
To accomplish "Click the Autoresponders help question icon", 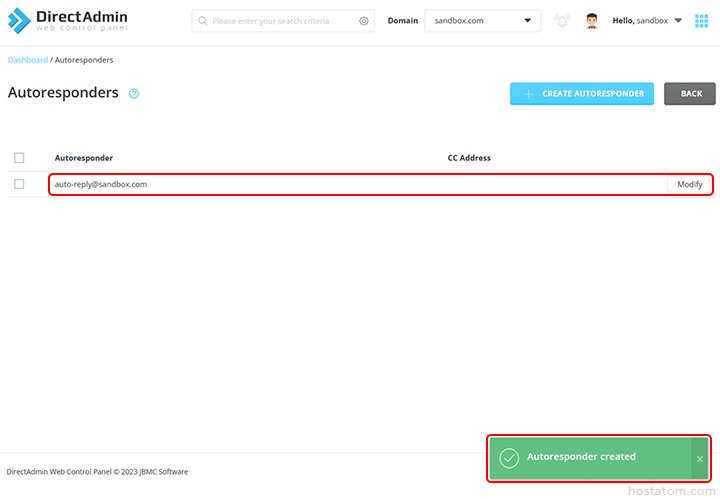I will click(x=134, y=94).
